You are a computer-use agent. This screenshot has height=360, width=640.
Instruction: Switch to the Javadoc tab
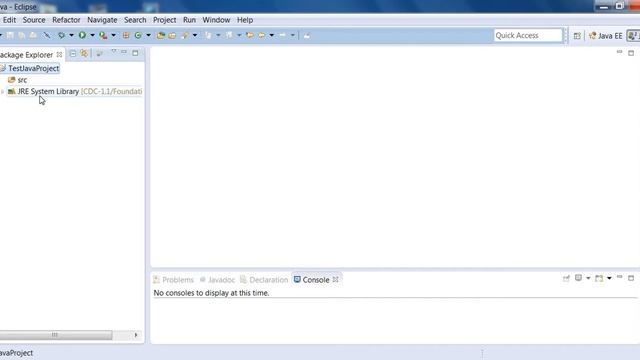tap(217, 280)
